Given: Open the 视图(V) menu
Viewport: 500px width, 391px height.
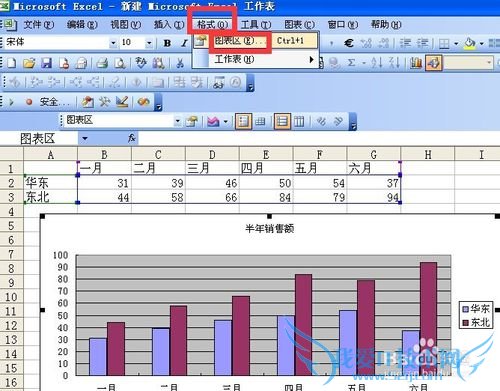Looking at the screenshot, I should click(126, 24).
